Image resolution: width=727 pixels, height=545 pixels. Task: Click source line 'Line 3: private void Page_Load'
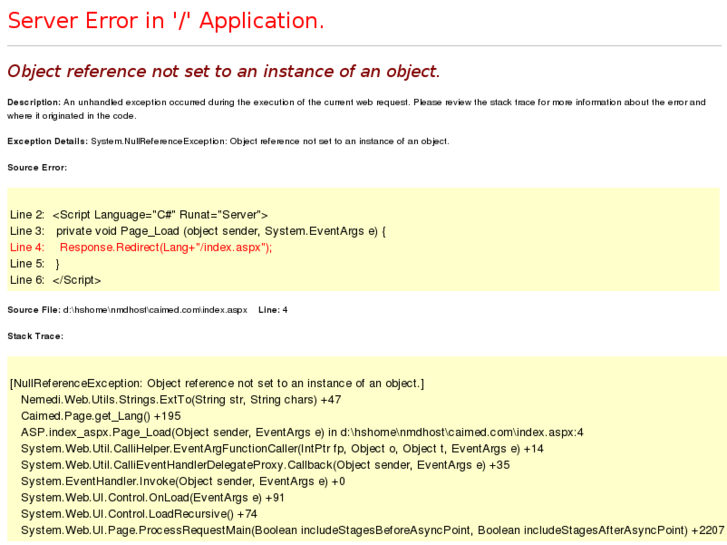198,231
